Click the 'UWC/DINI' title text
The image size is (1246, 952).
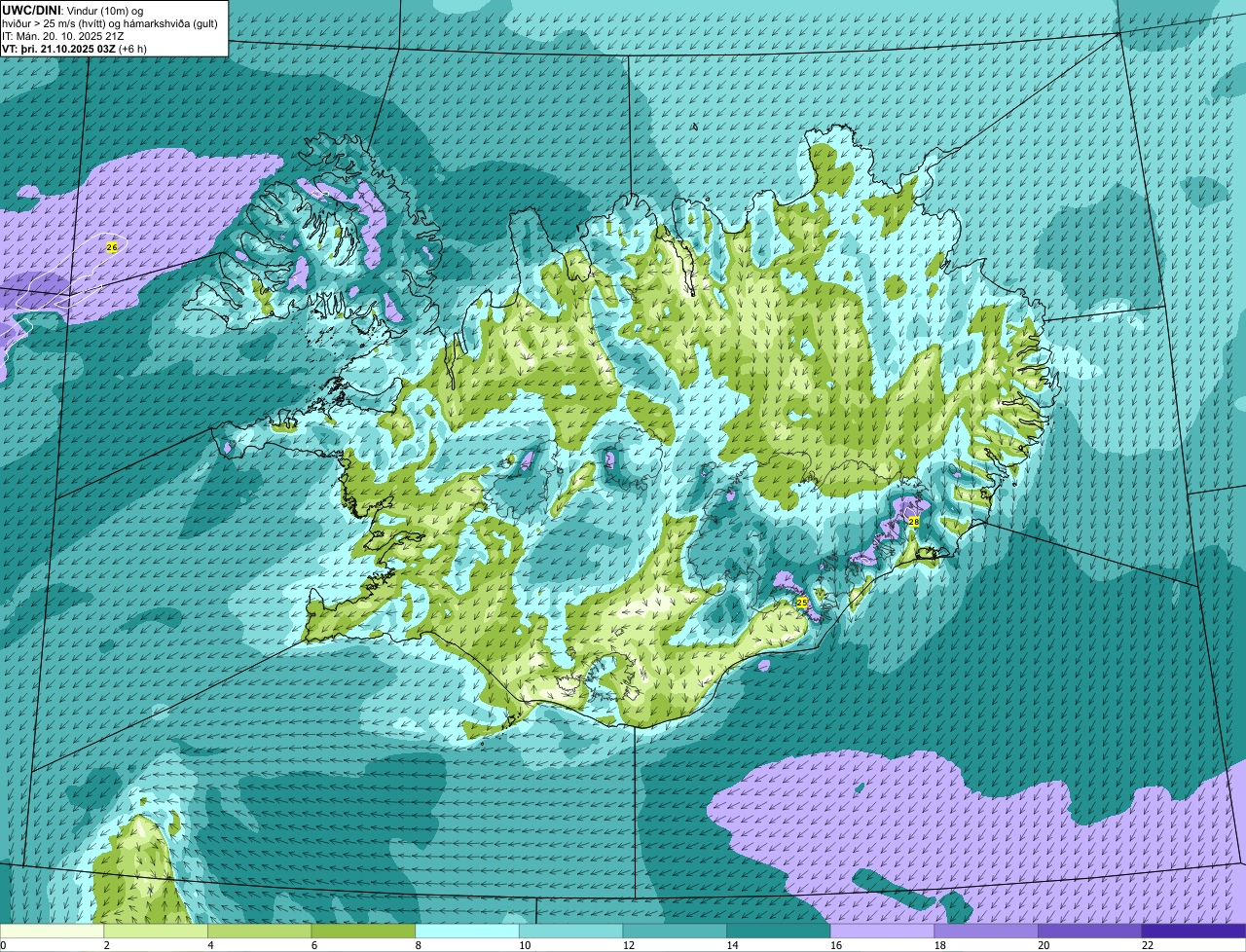pos(31,10)
